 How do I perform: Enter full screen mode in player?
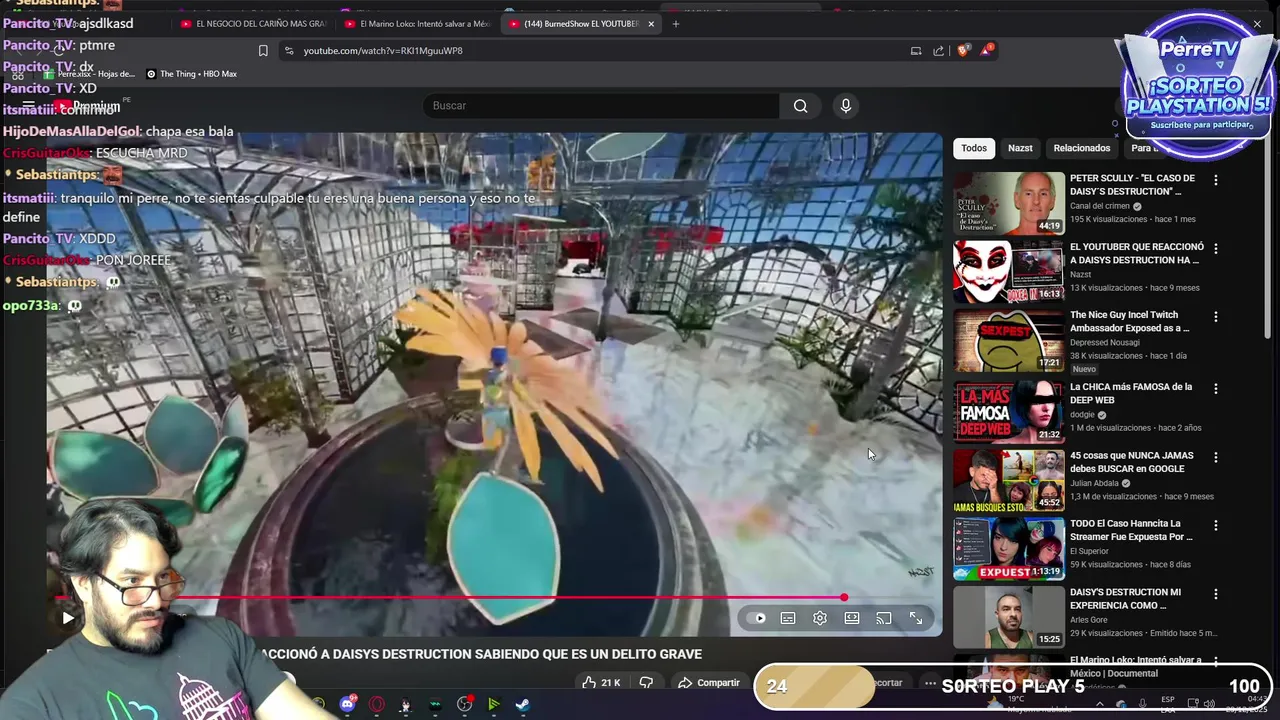[x=916, y=619]
